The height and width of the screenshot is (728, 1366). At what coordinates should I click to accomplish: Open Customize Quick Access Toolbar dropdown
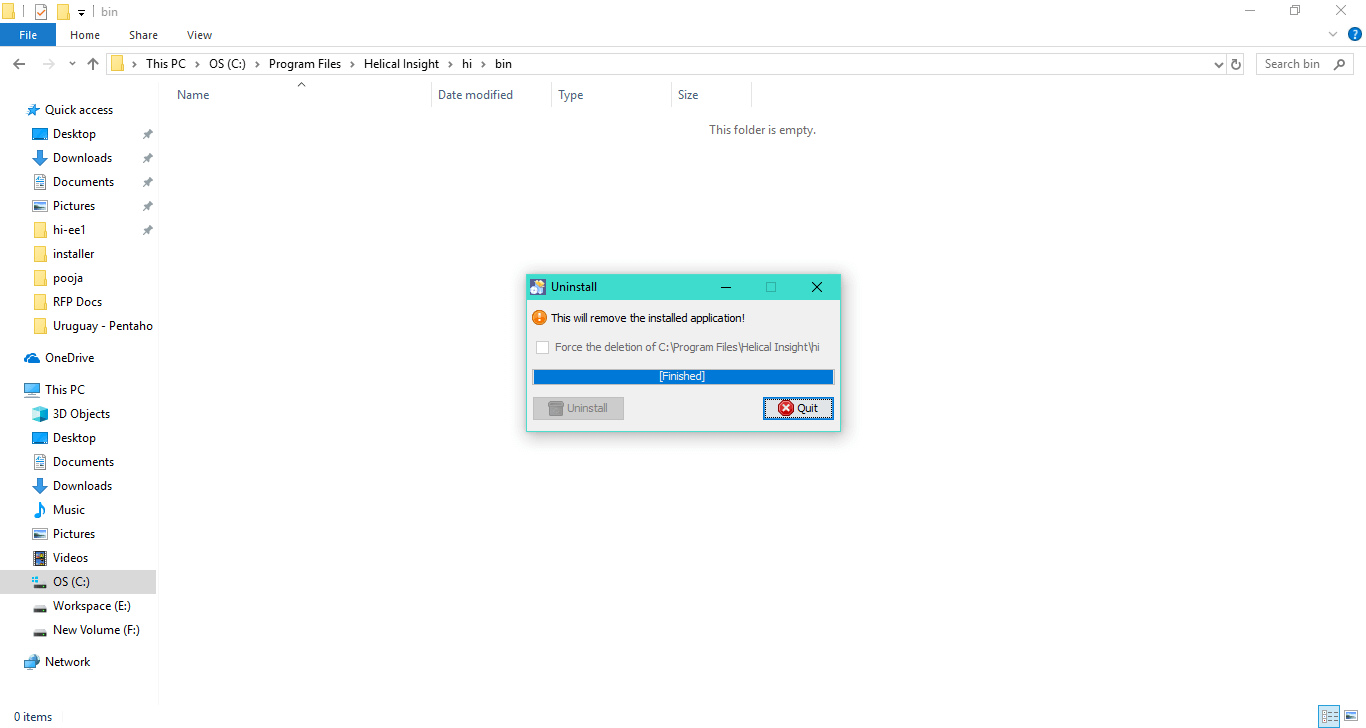81,13
